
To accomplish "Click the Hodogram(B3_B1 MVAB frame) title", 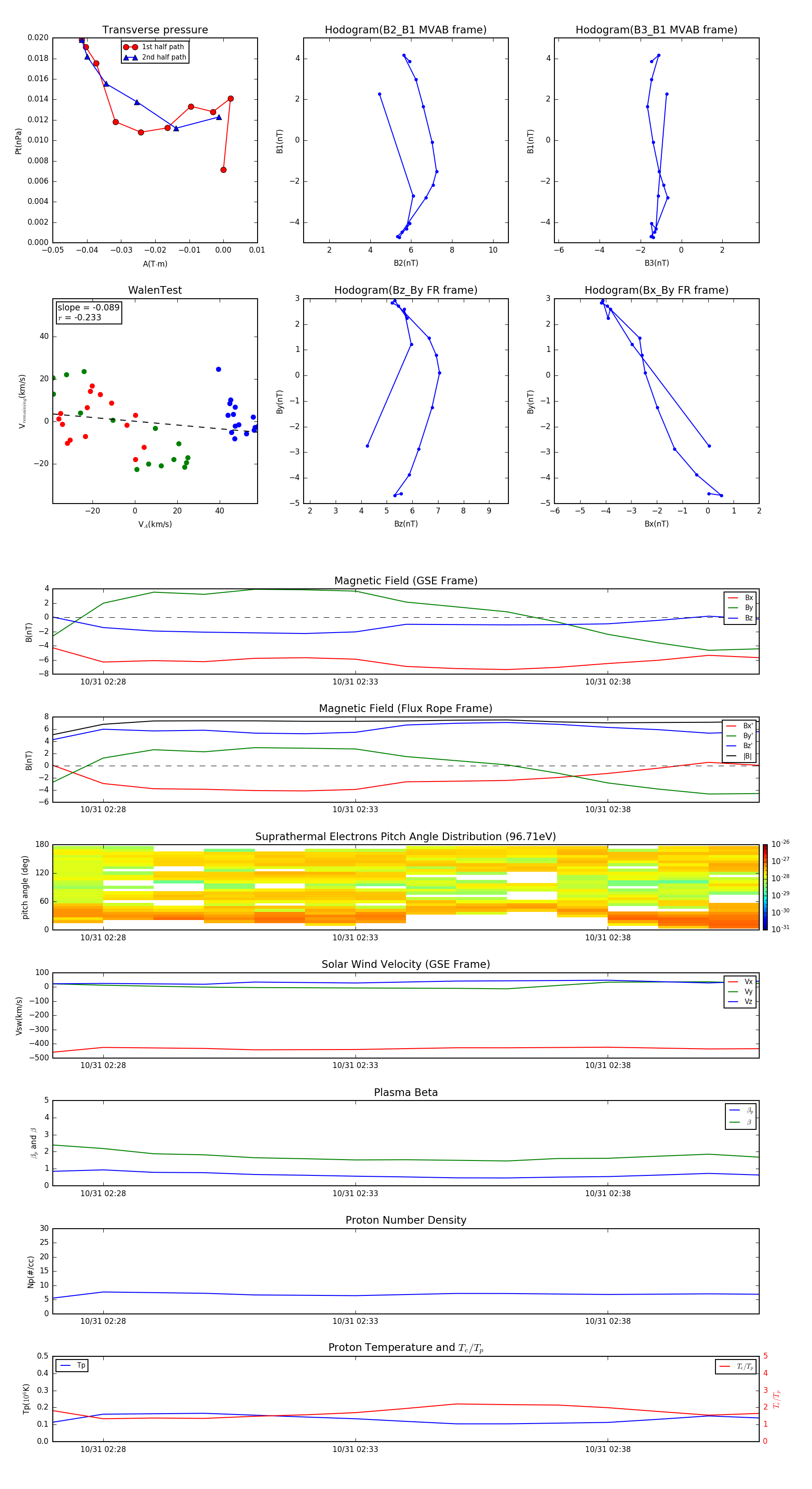I will [x=656, y=30].
